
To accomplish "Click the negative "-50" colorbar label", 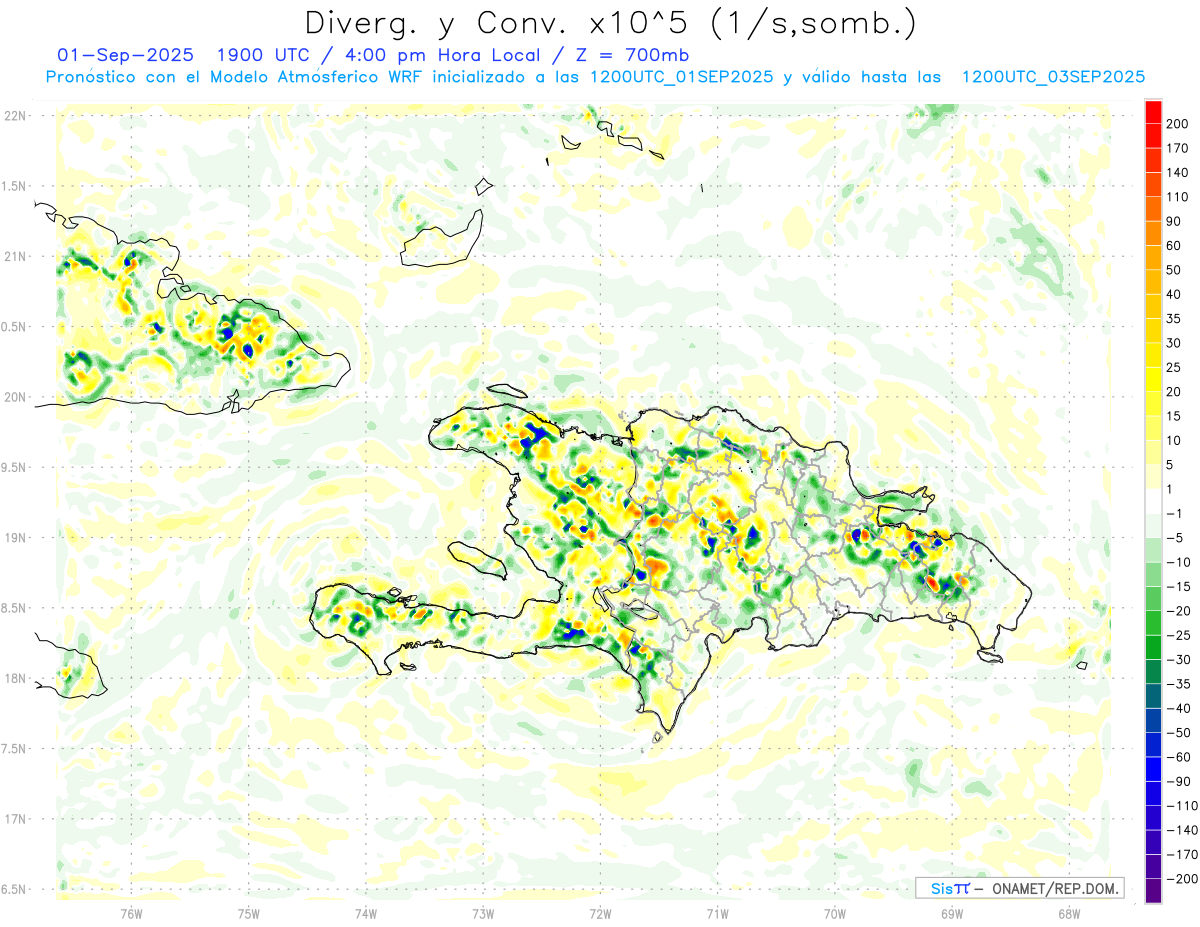I will tap(1180, 733).
